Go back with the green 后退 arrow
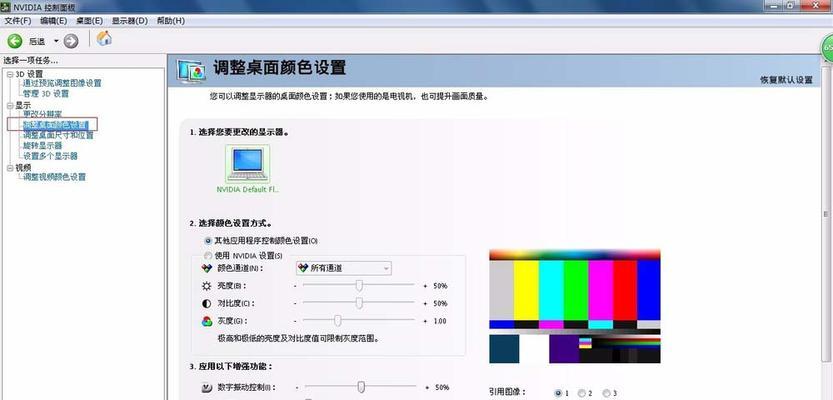This screenshot has width=833, height=400. 14,41
